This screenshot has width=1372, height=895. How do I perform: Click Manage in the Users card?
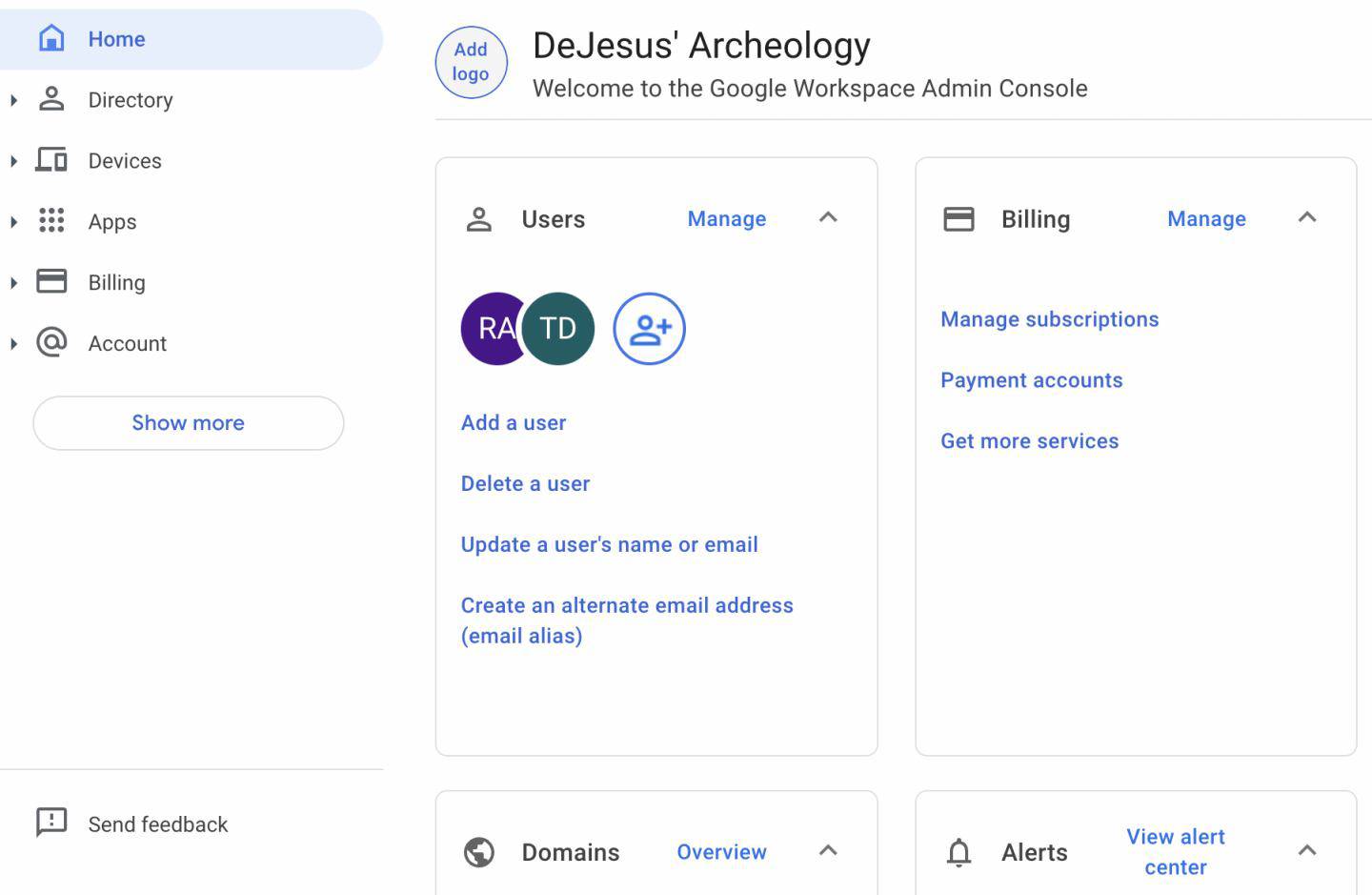point(726,218)
